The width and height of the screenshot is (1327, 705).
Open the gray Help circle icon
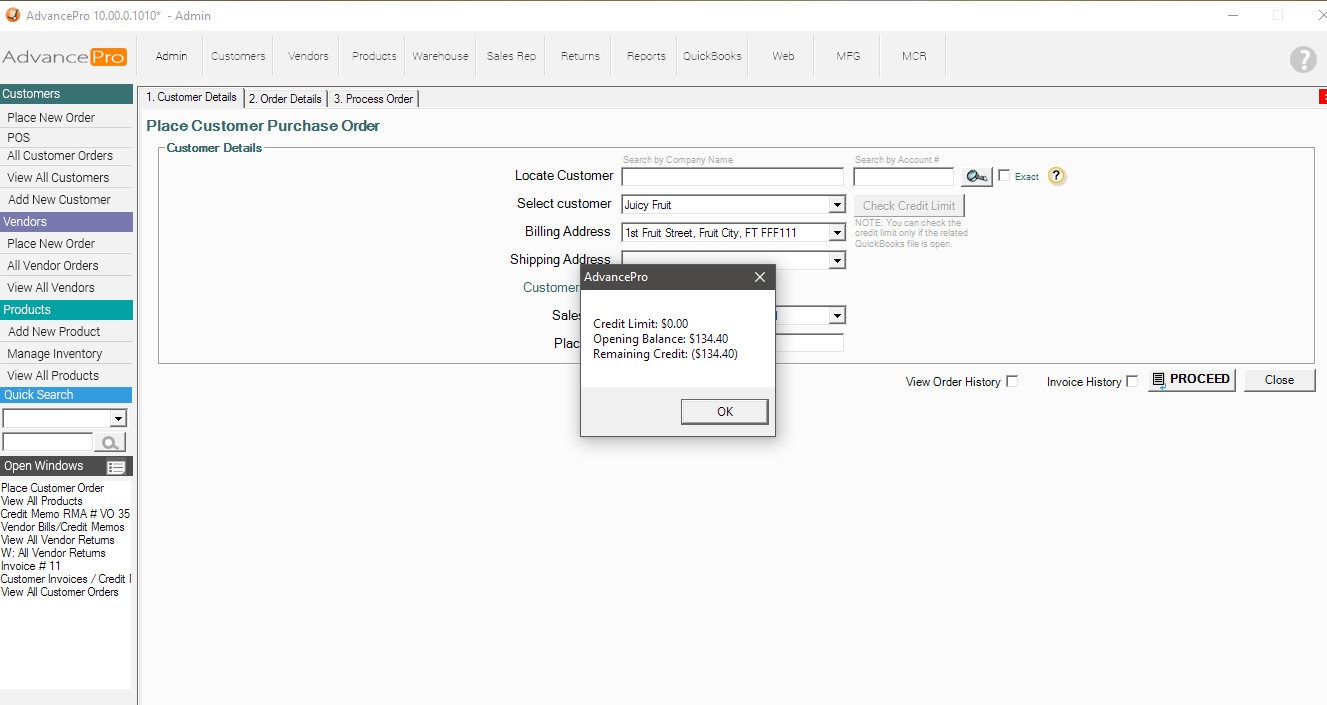coord(1302,59)
